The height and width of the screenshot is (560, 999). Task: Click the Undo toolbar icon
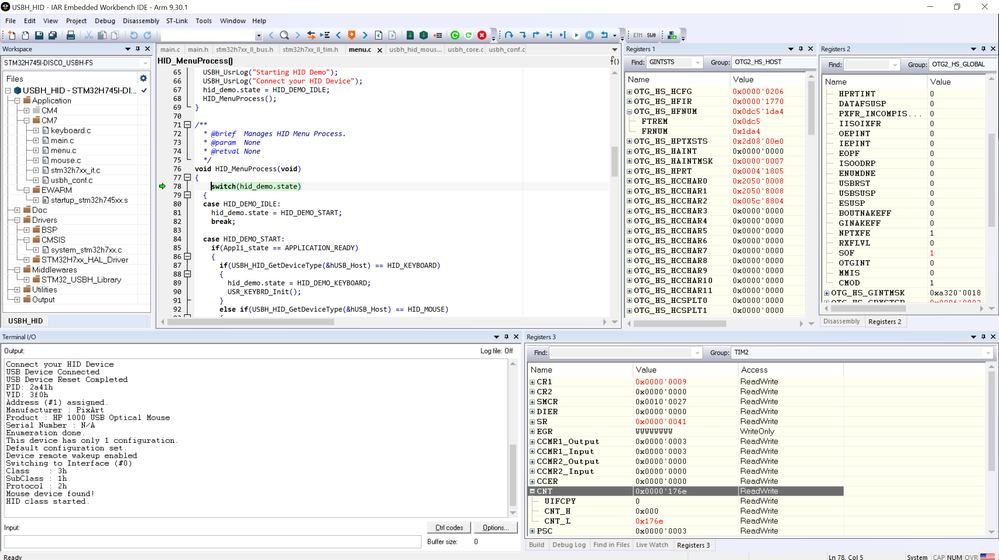coord(134,35)
